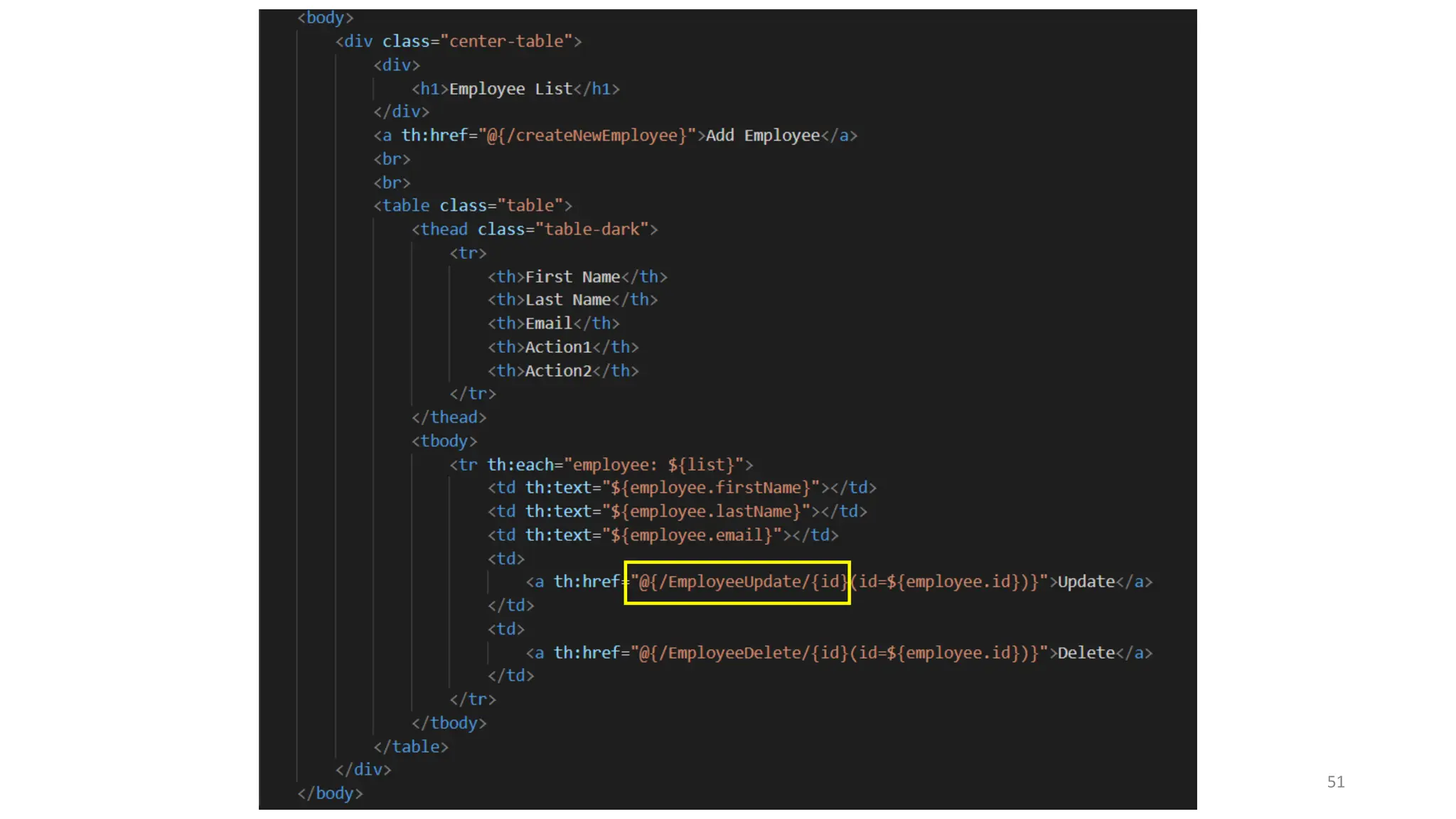This screenshot has width=1456, height=819.
Task: Click the First Name header text
Action: [572, 277]
